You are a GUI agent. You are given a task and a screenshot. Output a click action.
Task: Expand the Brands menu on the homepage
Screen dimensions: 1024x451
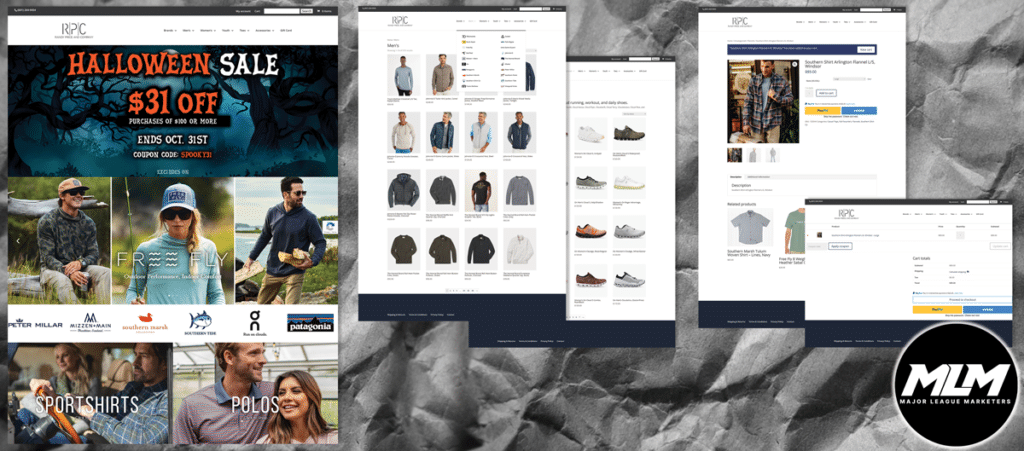click(x=168, y=30)
